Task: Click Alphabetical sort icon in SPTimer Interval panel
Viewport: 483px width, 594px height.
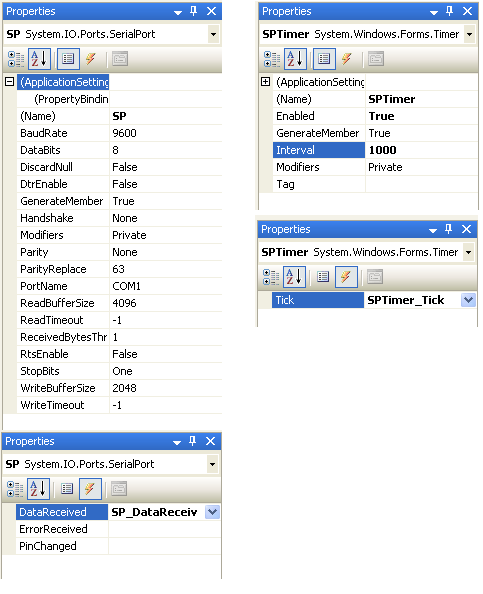Action: click(x=295, y=59)
